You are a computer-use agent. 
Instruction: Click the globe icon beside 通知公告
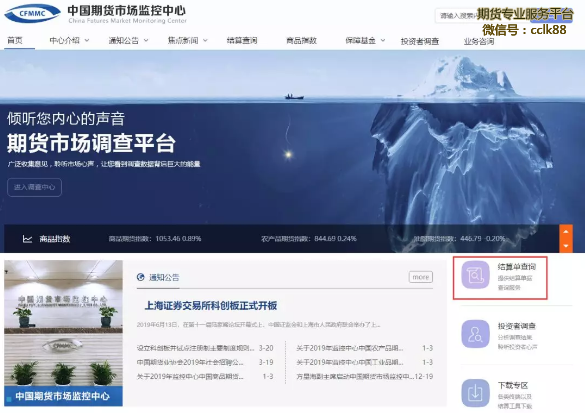pos(141,277)
